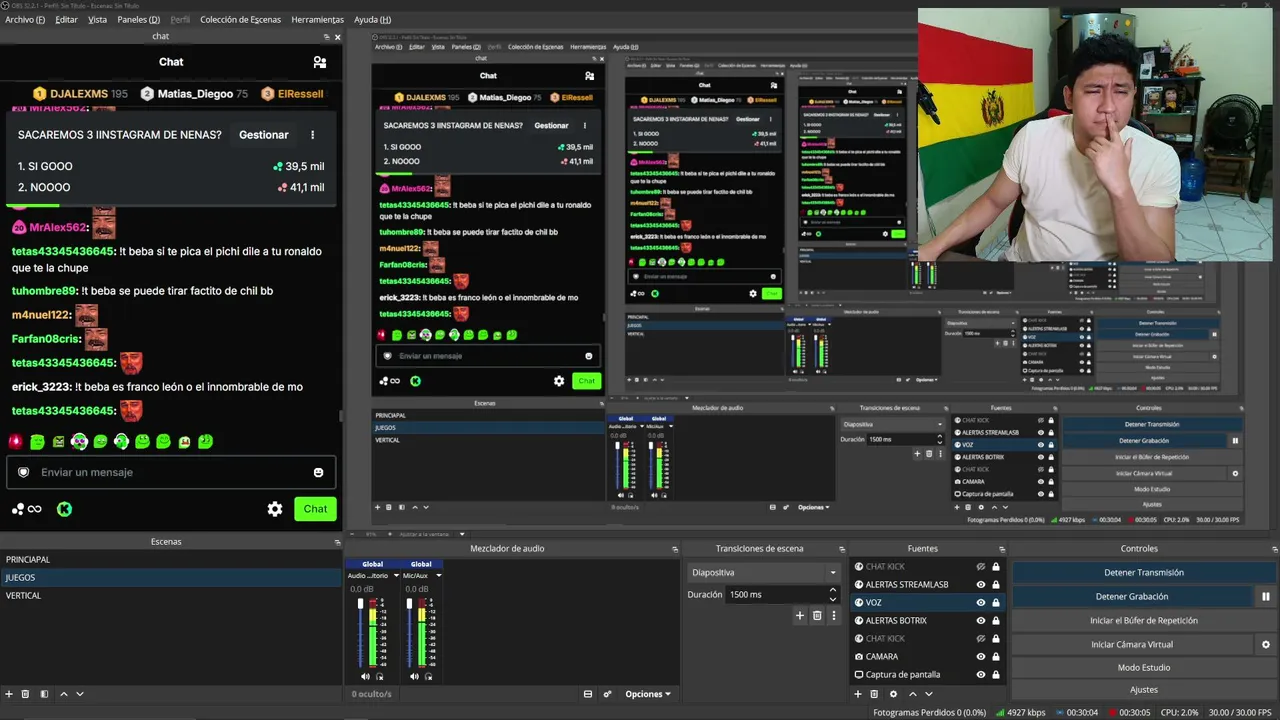Add a new source with plus icon
The image size is (1280, 720).
(858, 694)
